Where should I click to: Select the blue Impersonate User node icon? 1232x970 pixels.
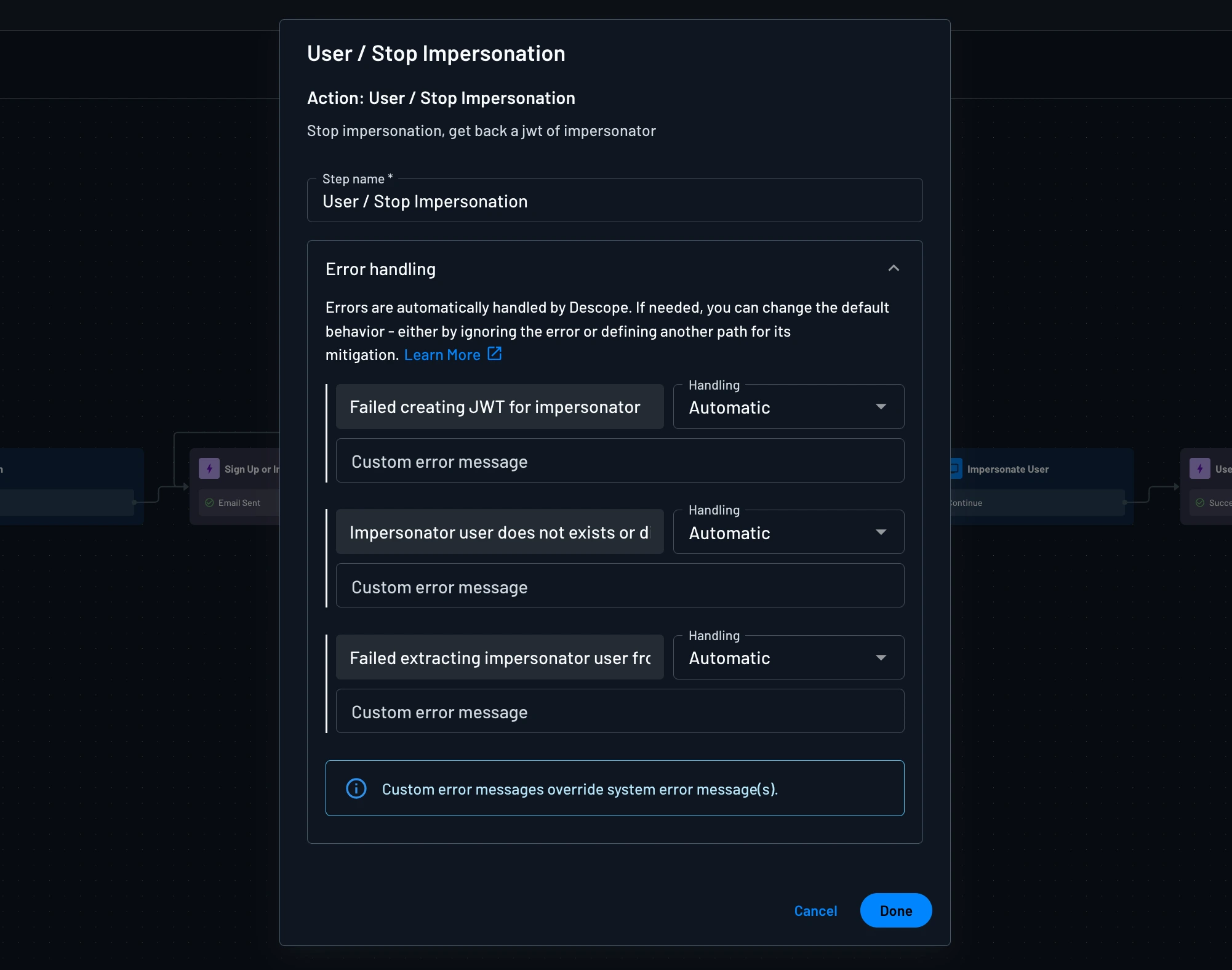954,468
